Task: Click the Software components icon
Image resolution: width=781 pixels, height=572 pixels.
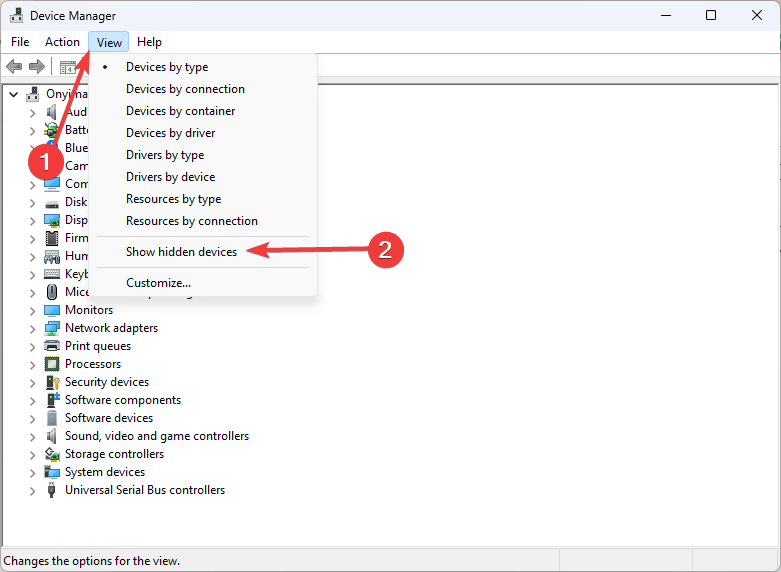Action: [53, 400]
